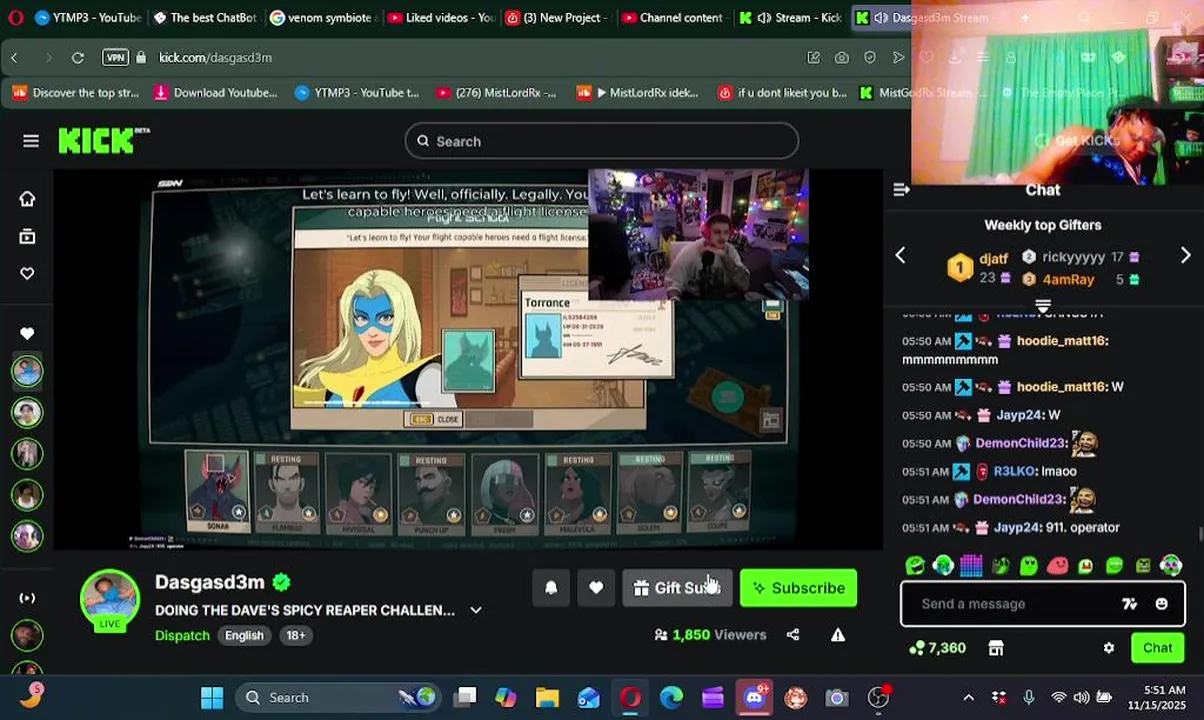Open top gifter djatf's name
1204x720 pixels.
click(994, 258)
